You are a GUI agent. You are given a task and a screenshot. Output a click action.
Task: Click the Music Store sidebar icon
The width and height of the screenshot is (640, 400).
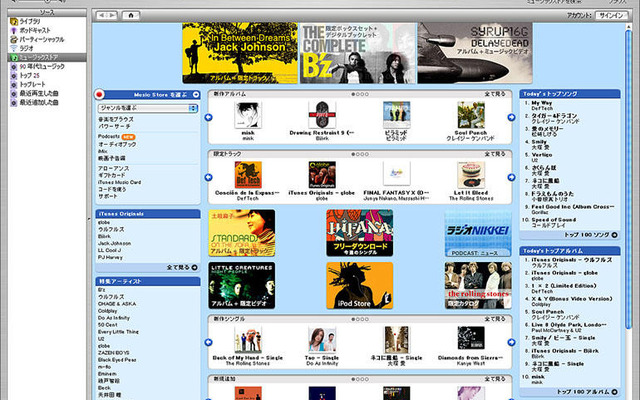(13, 58)
